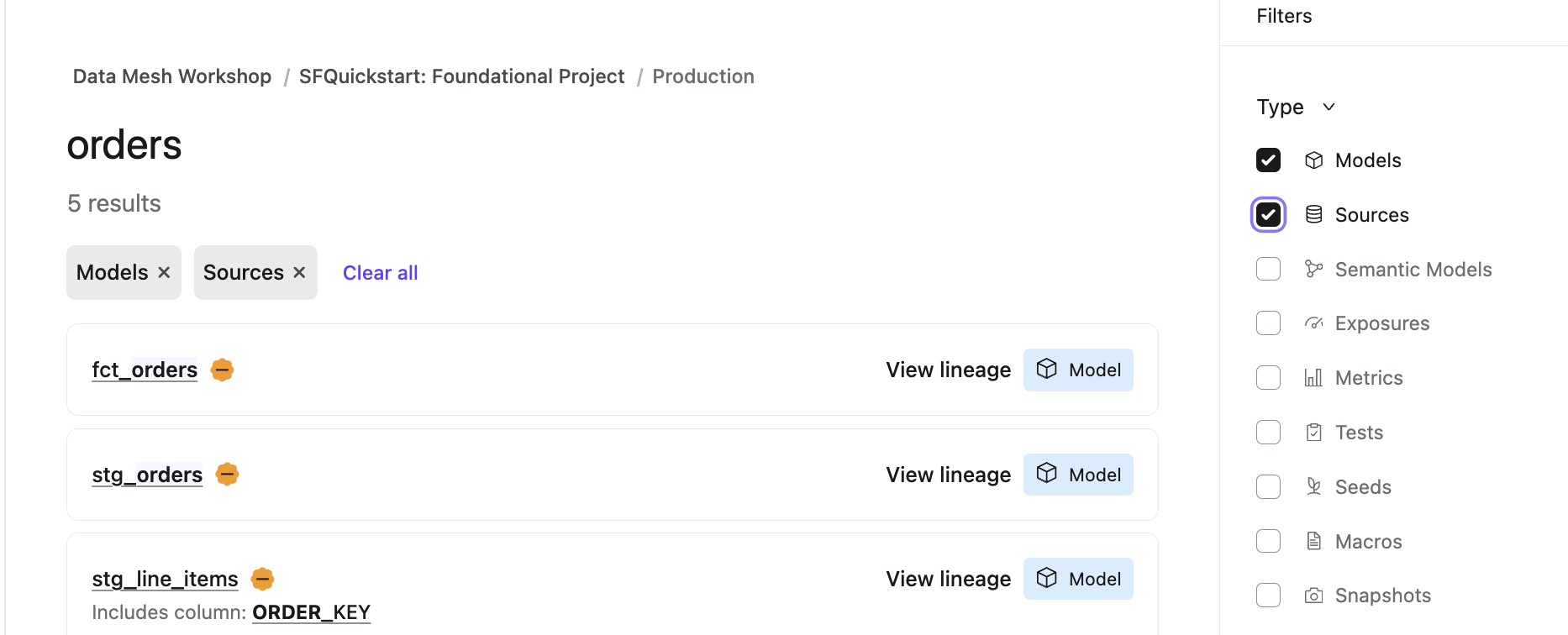Click the Model cube badge for stg_orders
The image size is (1568, 635).
(1078, 475)
